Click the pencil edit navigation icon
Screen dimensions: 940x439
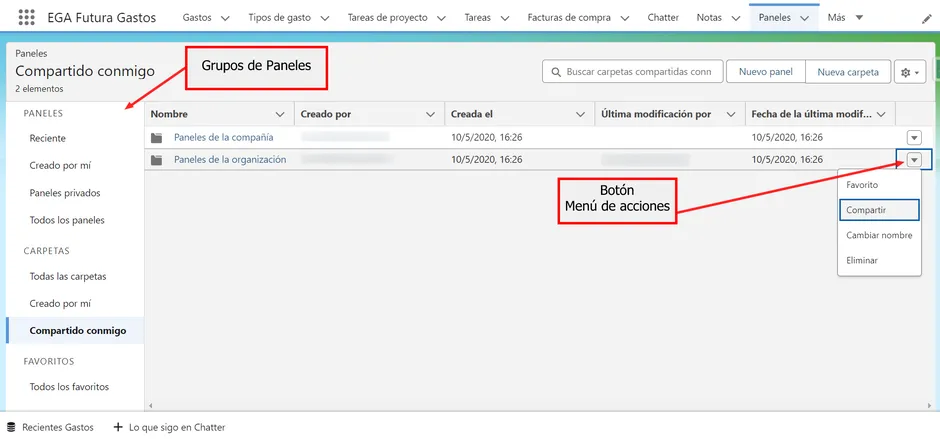(926, 19)
